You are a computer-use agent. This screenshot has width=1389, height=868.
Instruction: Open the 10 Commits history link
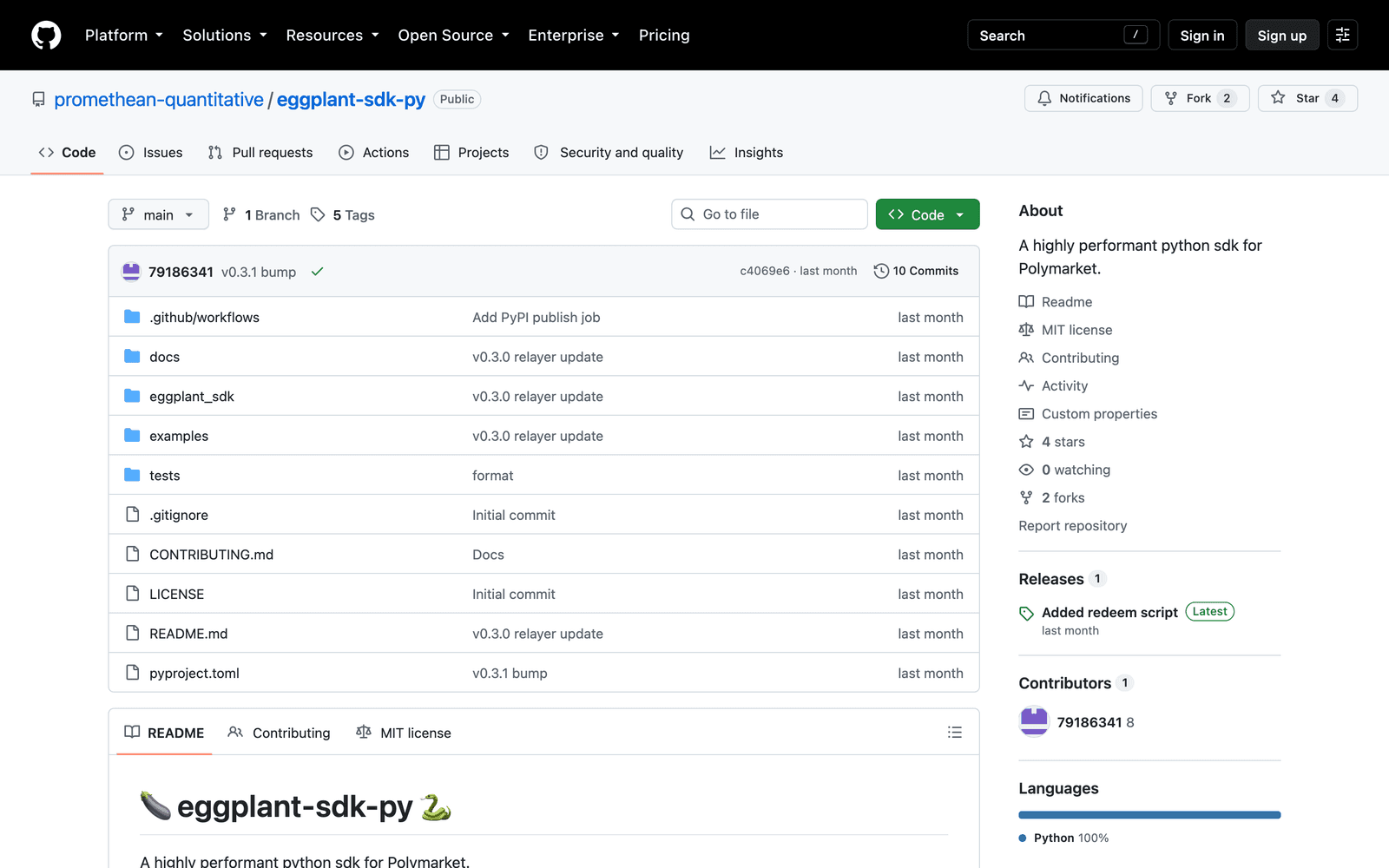point(917,271)
